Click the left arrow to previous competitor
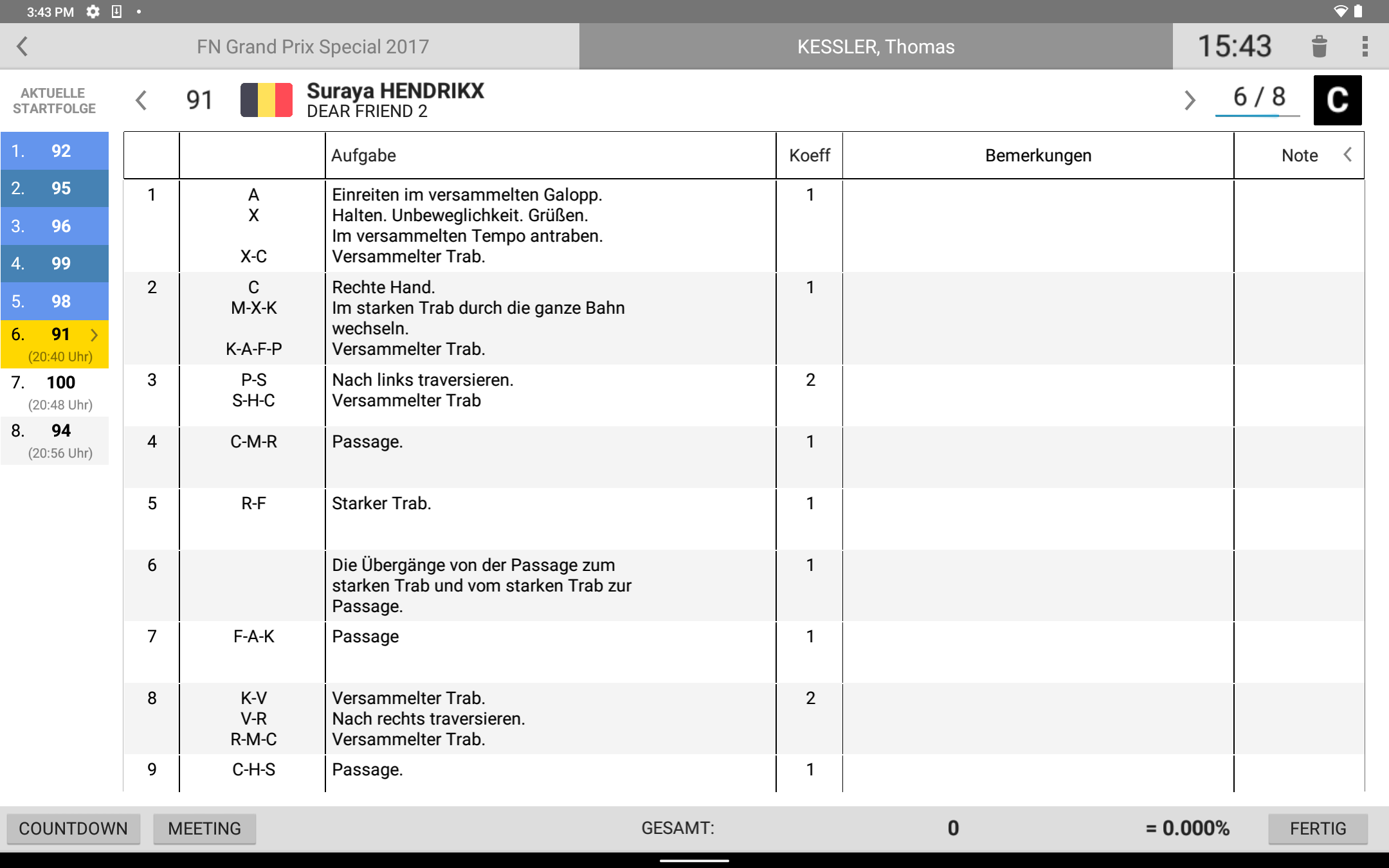1389x868 pixels. point(140,99)
